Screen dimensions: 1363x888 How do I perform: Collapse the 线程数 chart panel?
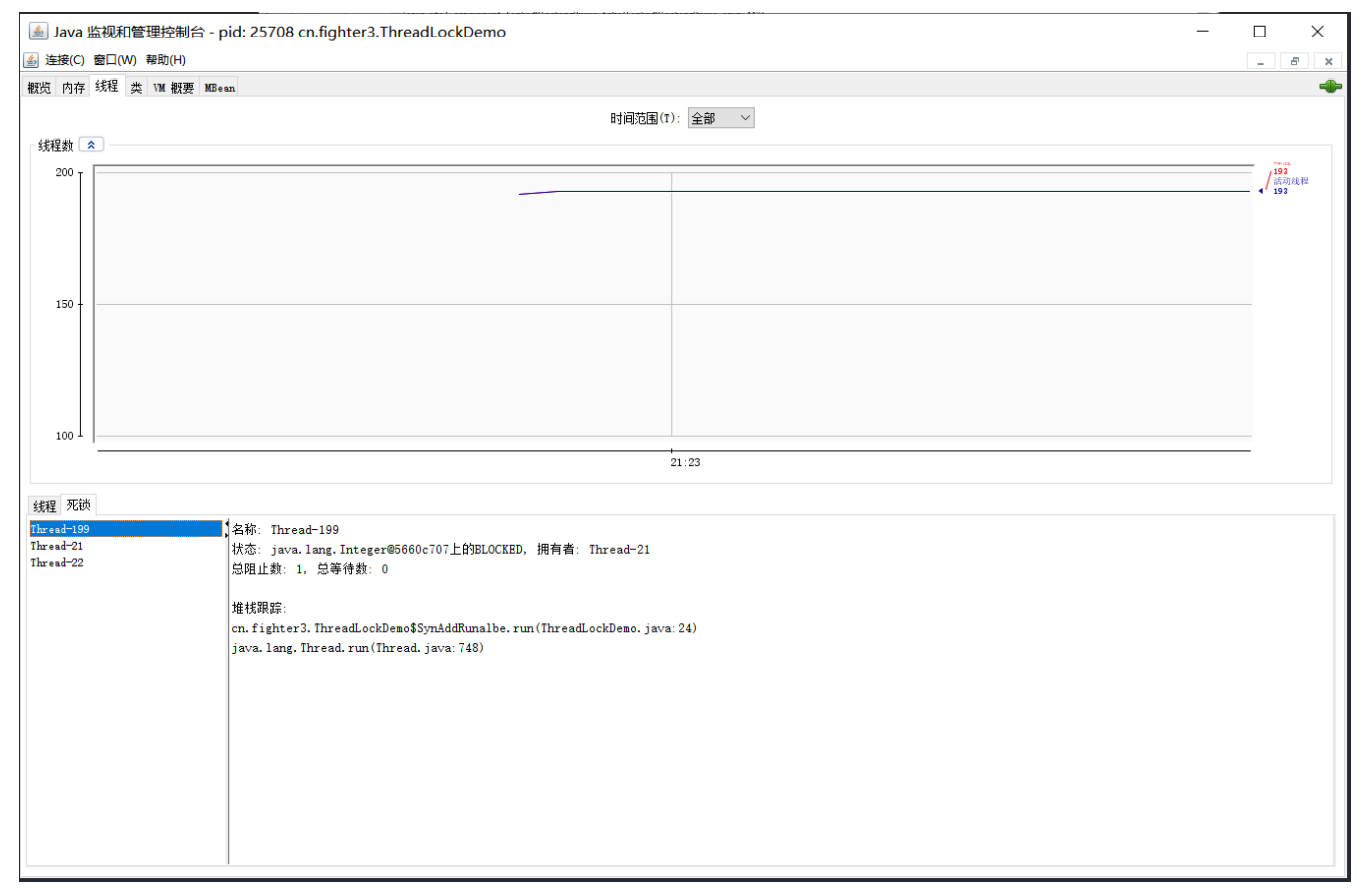tap(91, 144)
